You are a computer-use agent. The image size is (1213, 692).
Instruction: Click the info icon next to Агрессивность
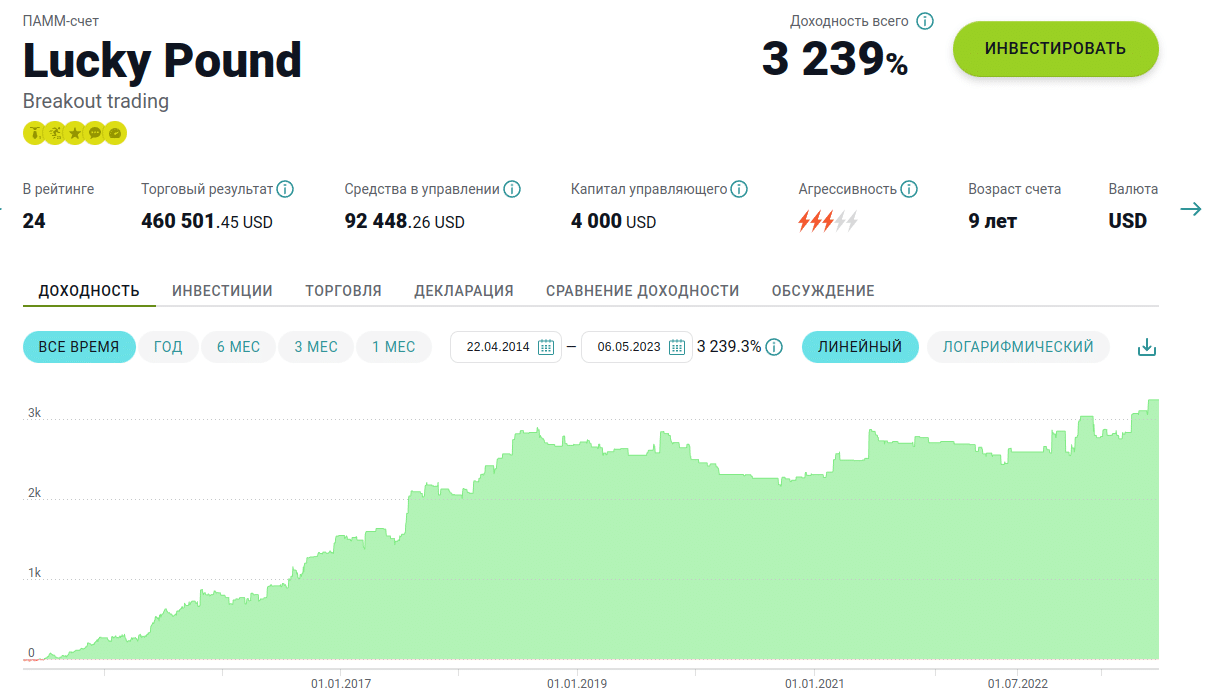tap(909, 189)
